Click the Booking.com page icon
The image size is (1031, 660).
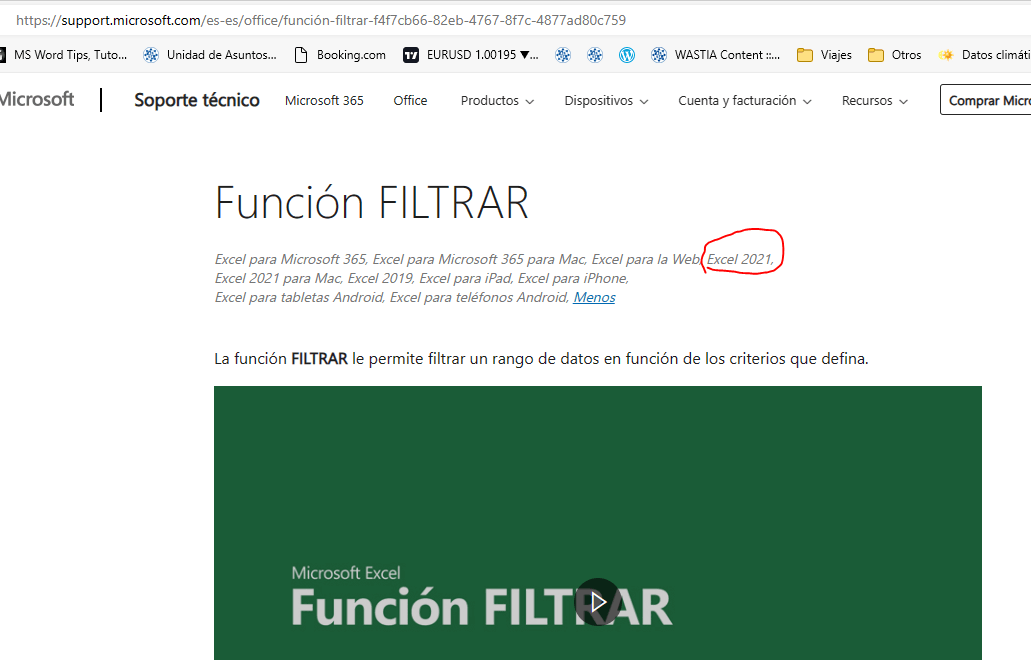click(300, 55)
